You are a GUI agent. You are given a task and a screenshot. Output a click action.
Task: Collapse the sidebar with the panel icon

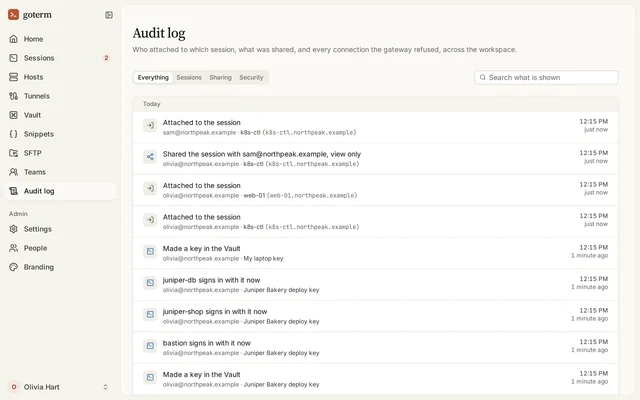coord(109,15)
